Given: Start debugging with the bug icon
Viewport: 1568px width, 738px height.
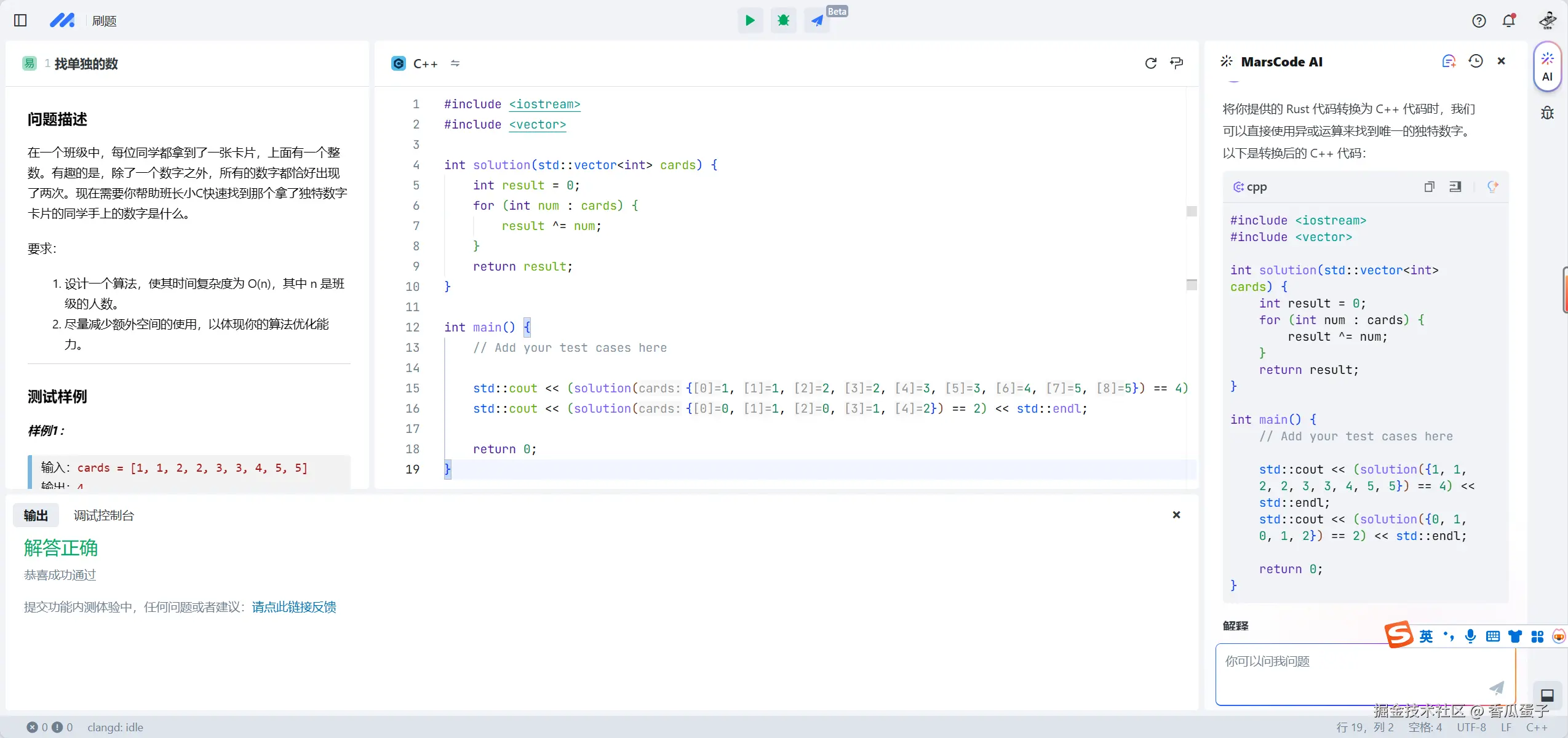Looking at the screenshot, I should click(x=783, y=20).
